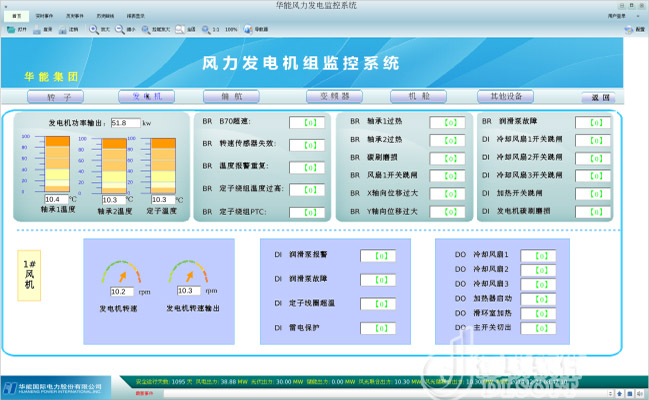Click the 缩小 zoom-out magnifier icon
Screen dimensions: 649x400
tap(121, 30)
